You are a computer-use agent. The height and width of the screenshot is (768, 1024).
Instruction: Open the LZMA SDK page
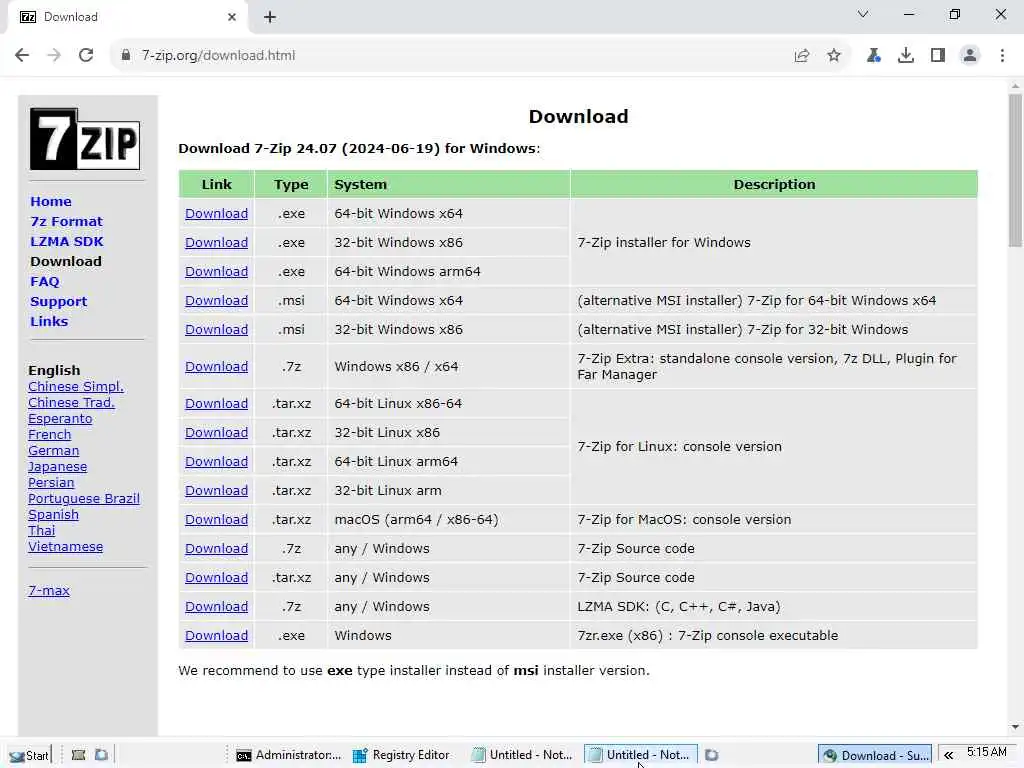[x=67, y=242]
